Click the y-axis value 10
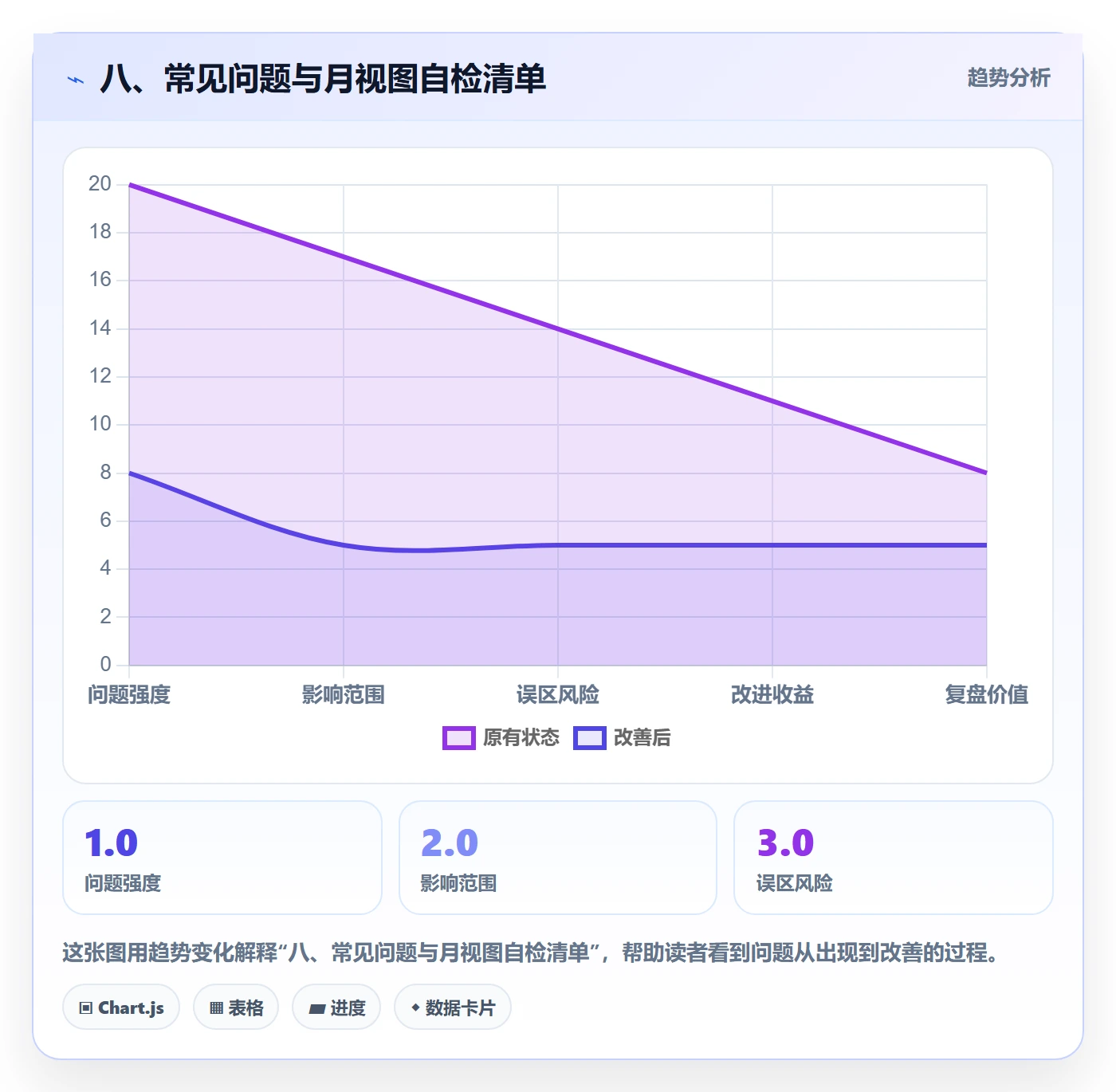1116x1092 pixels. point(100,424)
